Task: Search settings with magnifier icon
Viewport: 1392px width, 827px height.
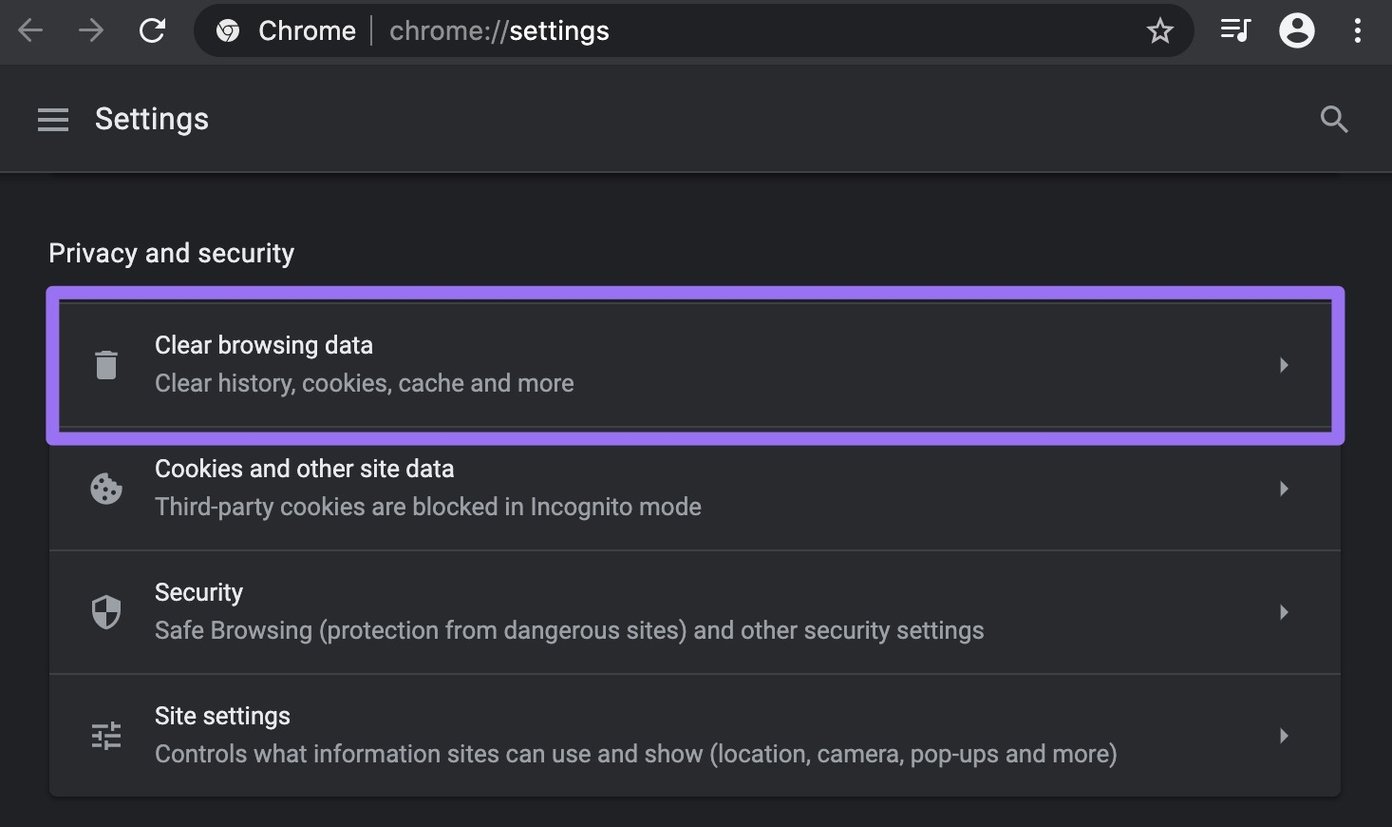Action: click(x=1334, y=120)
